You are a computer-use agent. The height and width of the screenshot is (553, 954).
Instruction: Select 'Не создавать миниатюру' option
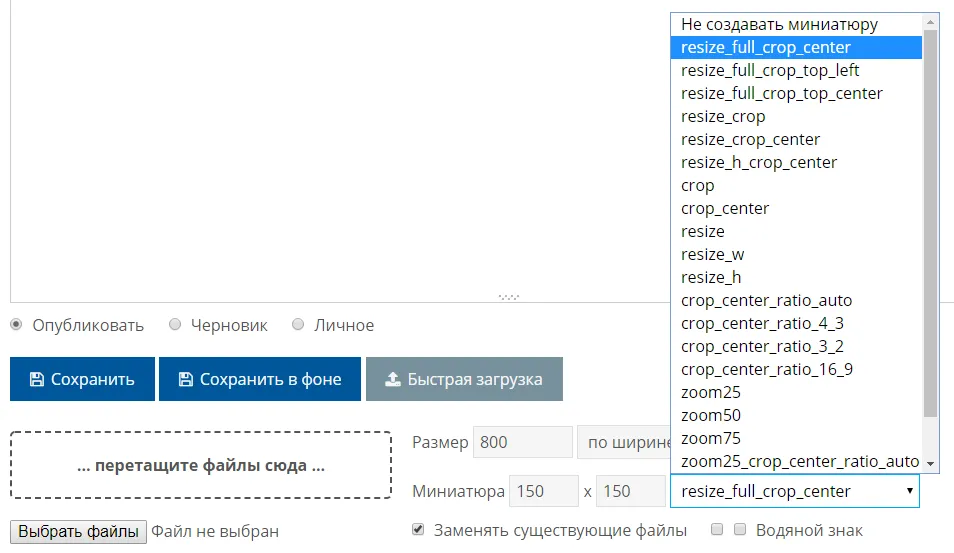tap(796, 24)
